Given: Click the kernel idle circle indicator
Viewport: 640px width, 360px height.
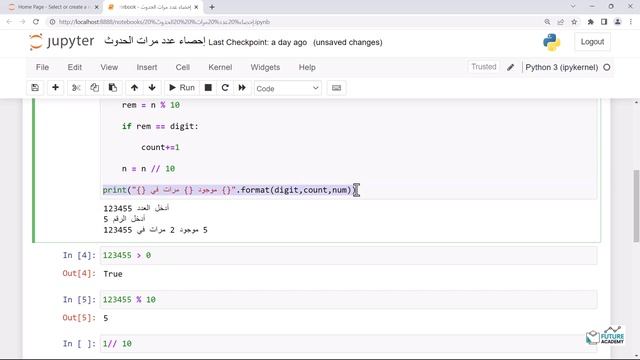Looking at the screenshot, I should click(607, 67).
